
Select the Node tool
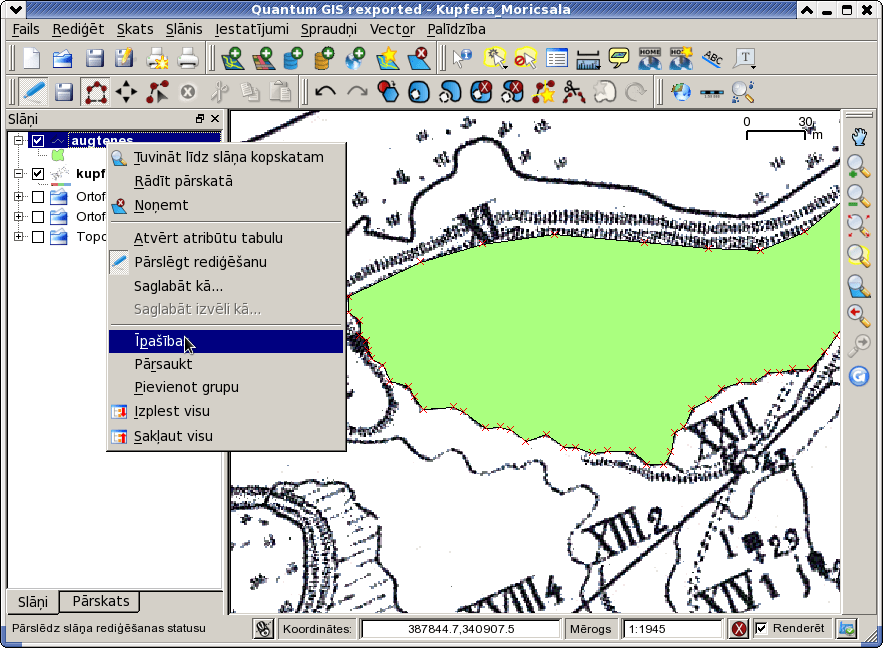coord(157,92)
